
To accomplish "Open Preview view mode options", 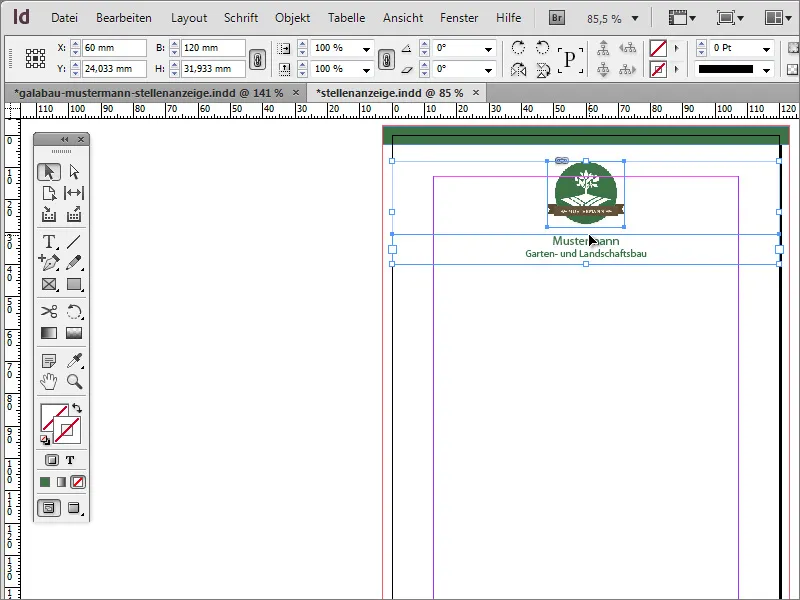I will [74, 508].
